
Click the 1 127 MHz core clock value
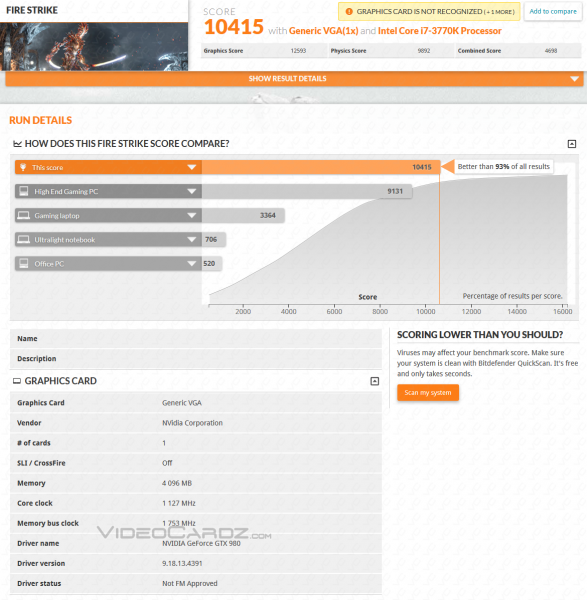[x=179, y=503]
